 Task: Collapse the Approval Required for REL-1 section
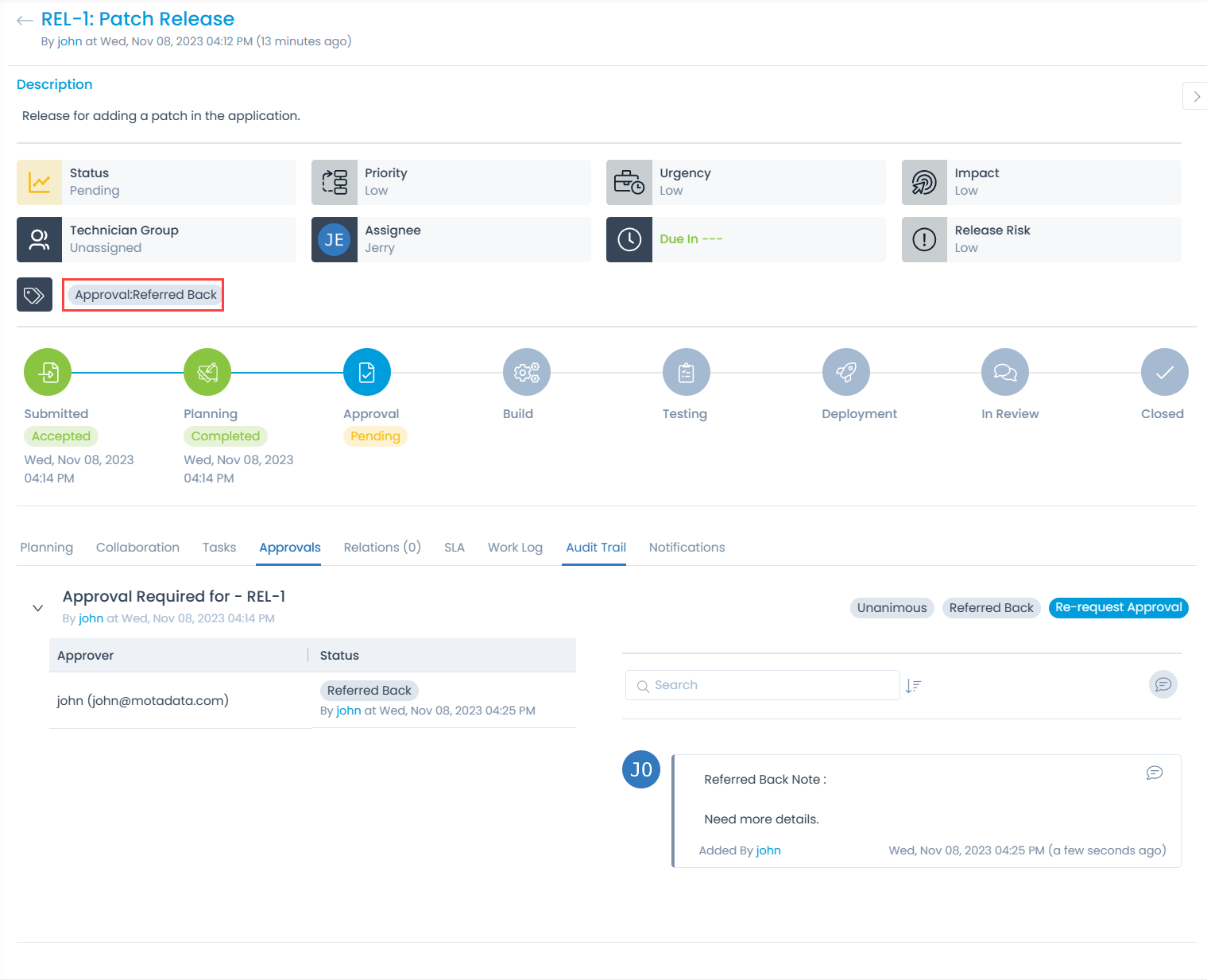click(x=37, y=608)
